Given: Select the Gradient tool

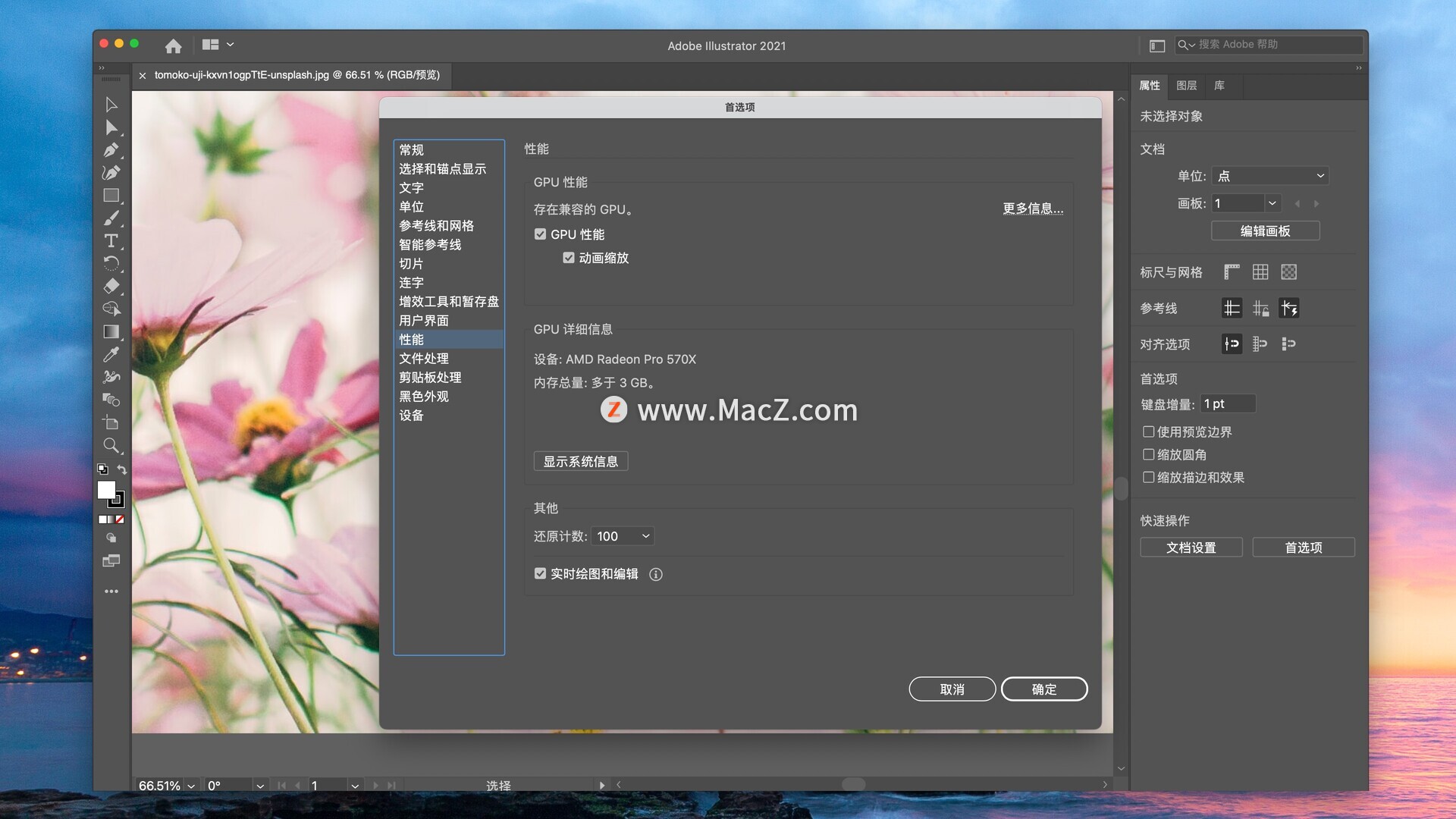Looking at the screenshot, I should pyautogui.click(x=111, y=331).
